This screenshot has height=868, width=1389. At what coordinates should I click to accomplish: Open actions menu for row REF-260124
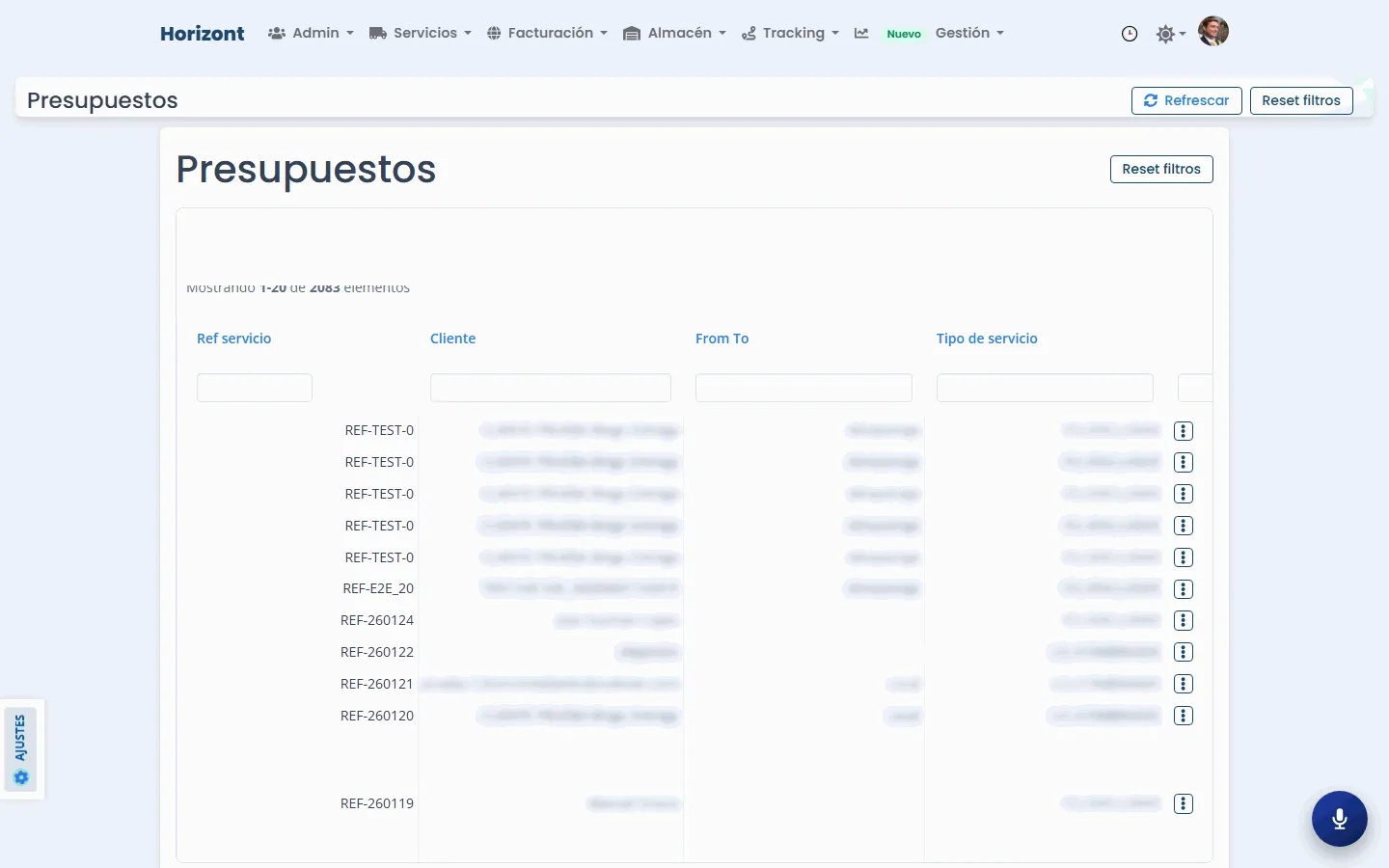click(1184, 621)
